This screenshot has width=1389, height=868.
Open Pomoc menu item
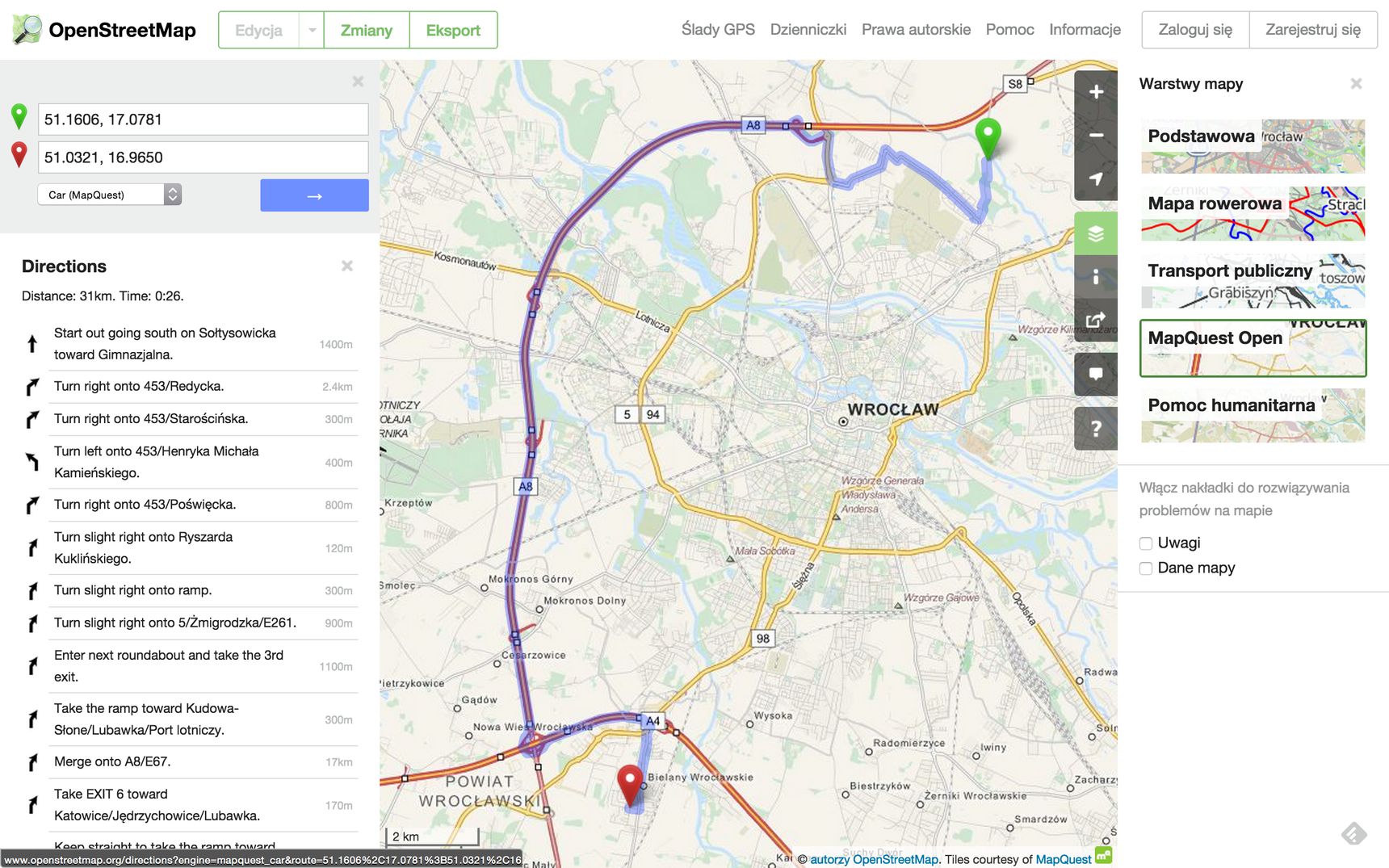(x=1009, y=30)
